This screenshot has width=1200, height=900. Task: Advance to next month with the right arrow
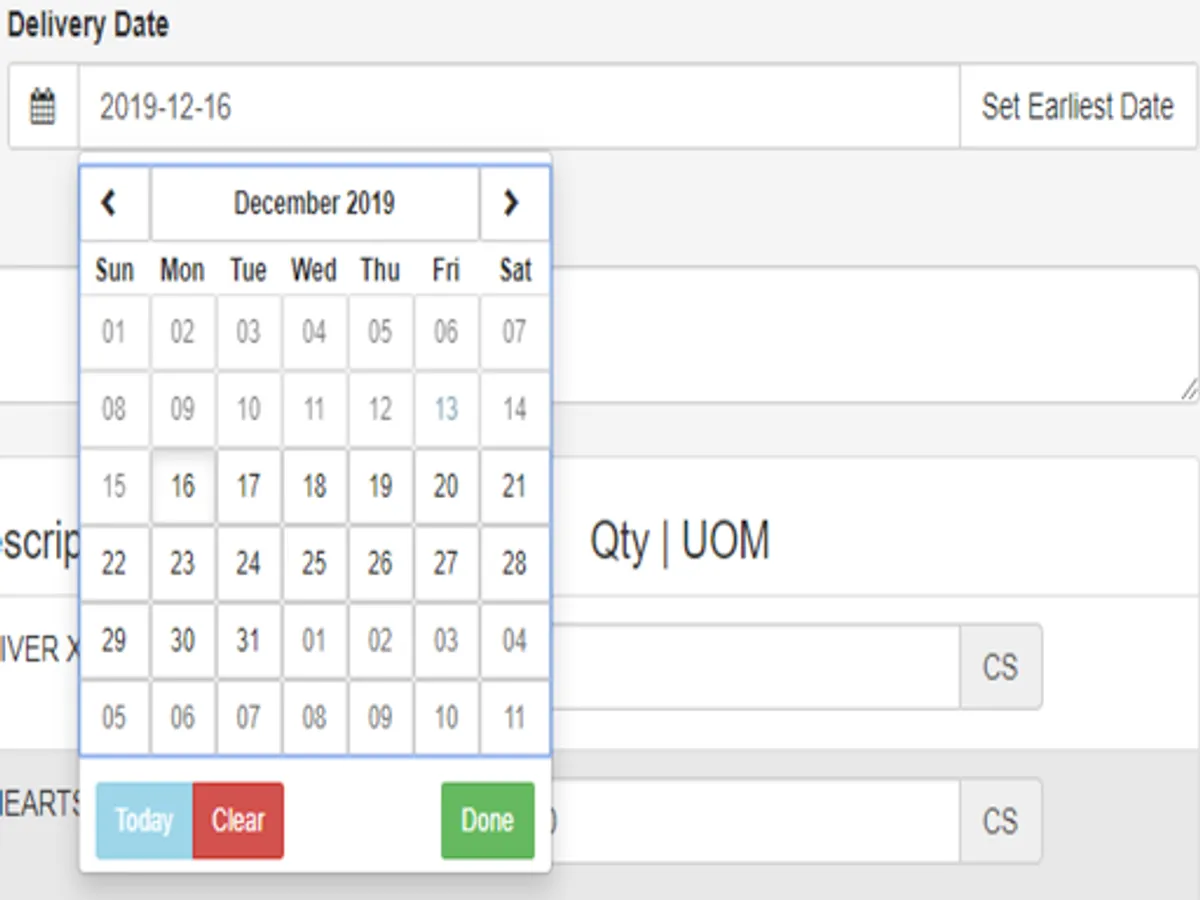pyautogui.click(x=512, y=203)
